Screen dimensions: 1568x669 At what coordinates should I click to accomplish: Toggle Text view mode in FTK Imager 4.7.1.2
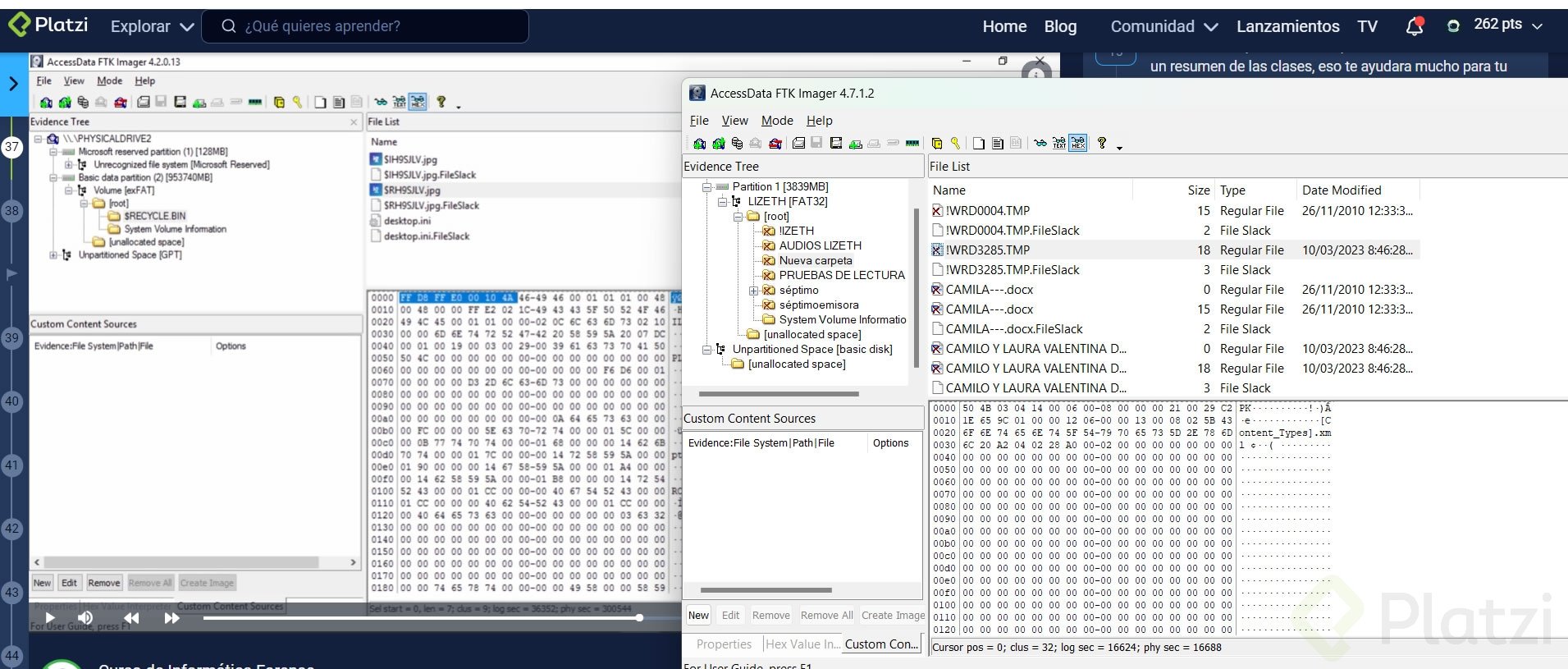tap(1059, 143)
